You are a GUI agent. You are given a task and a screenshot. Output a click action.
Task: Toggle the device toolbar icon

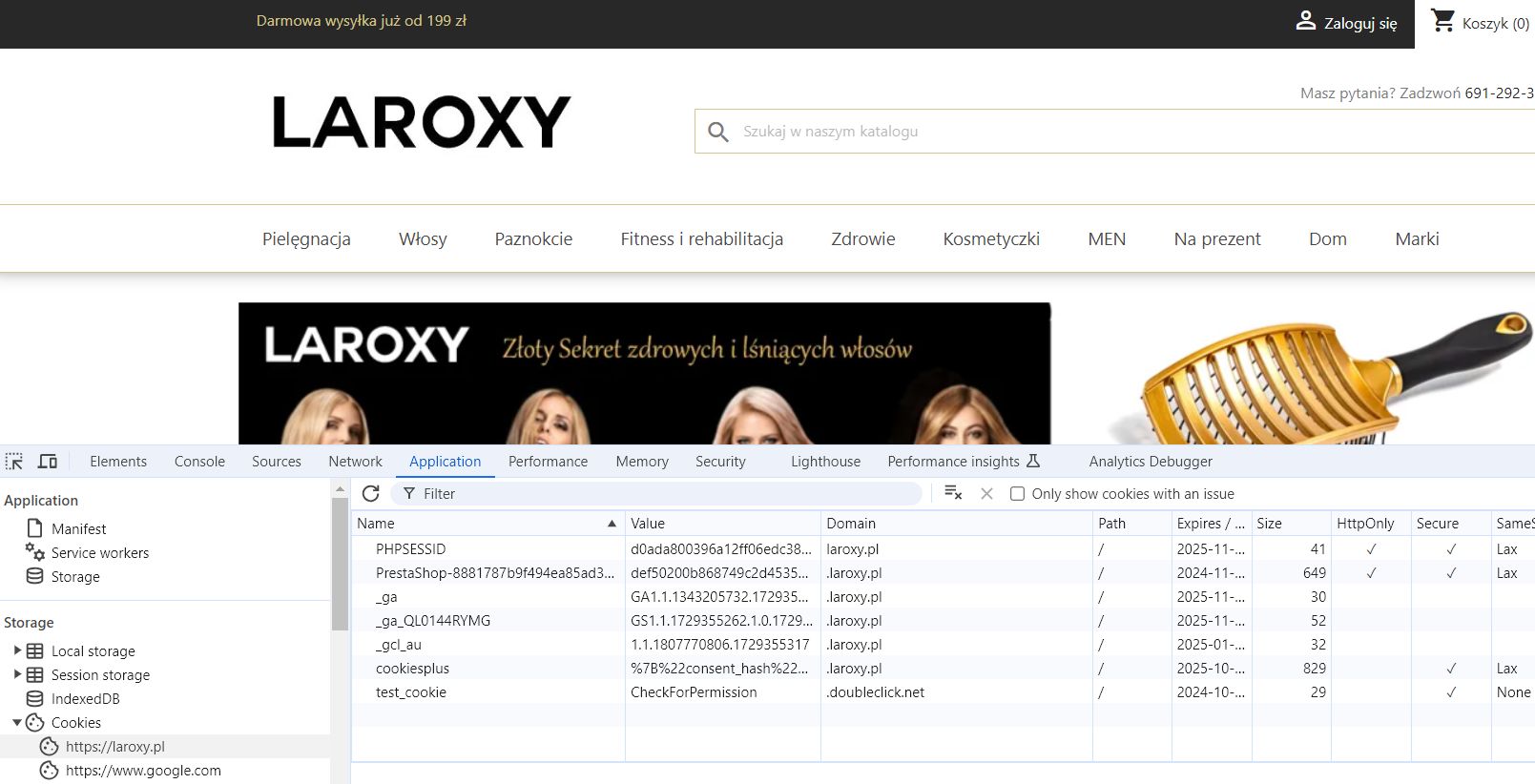48,462
